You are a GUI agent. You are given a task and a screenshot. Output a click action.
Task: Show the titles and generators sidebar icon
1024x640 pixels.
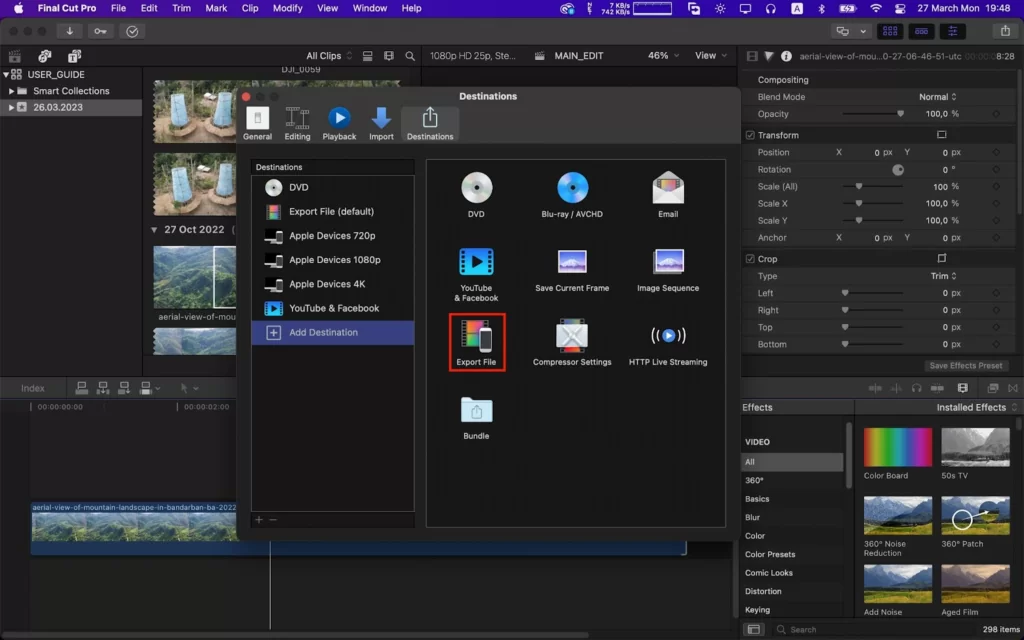tap(74, 56)
